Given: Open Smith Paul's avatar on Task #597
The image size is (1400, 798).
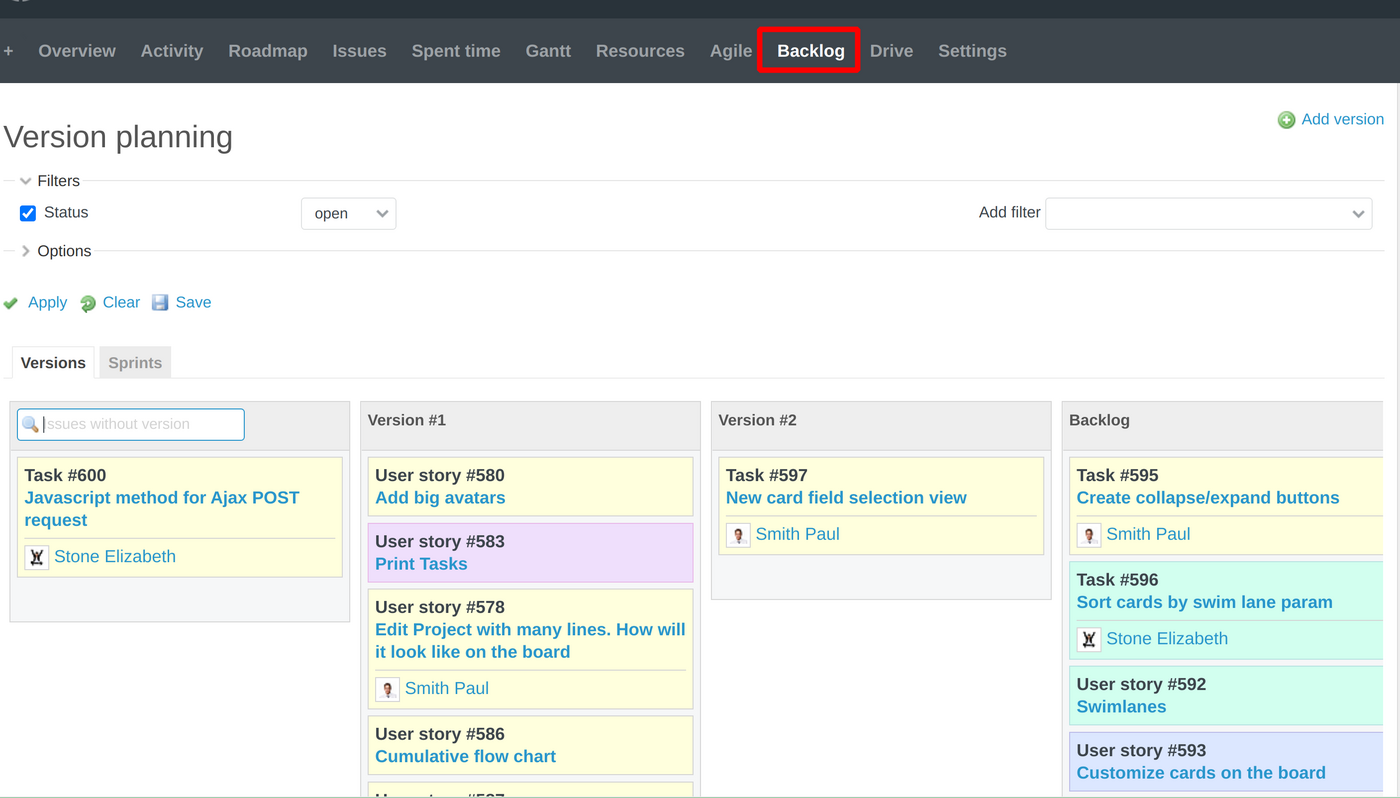Looking at the screenshot, I should pos(738,534).
